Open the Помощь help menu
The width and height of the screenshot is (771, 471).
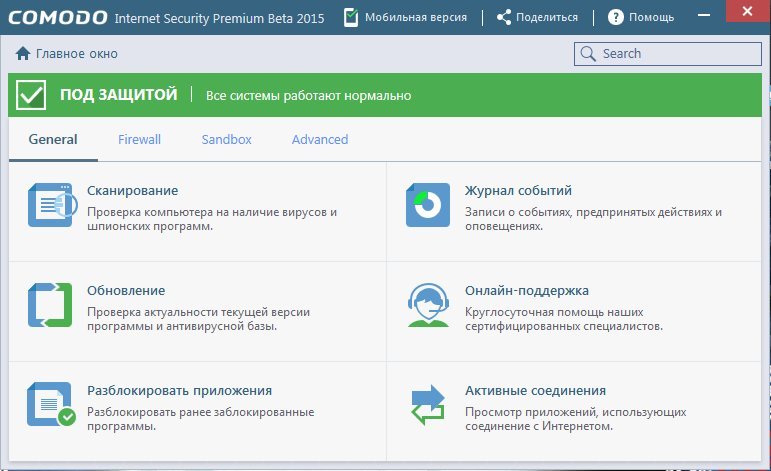652,18
